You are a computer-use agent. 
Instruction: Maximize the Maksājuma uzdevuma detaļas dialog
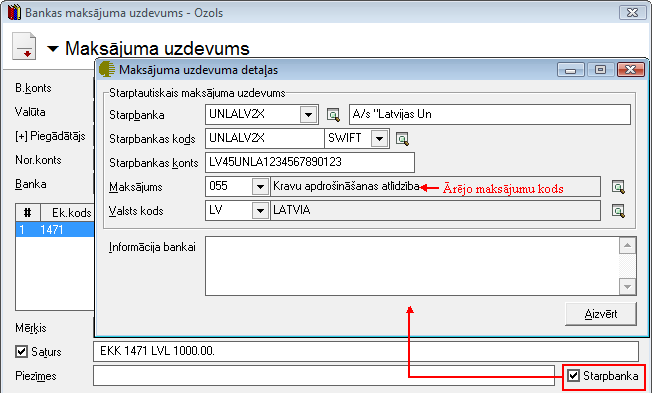[x=600, y=70]
